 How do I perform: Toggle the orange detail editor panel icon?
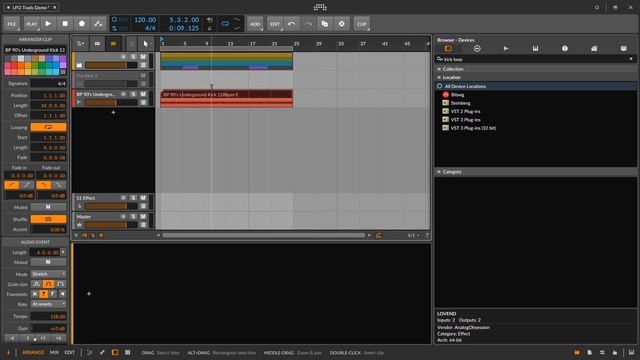(x=115, y=352)
